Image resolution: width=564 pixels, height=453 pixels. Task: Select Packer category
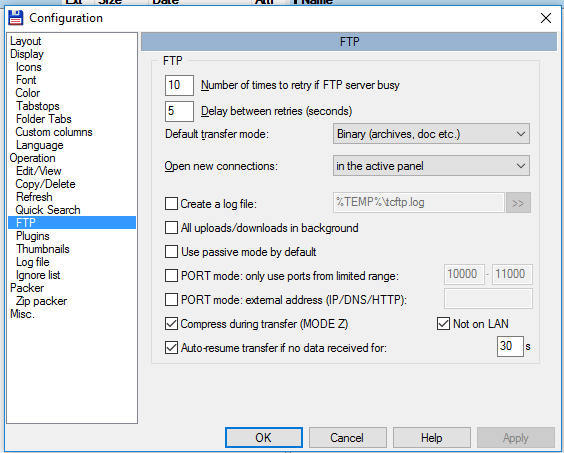[27, 288]
